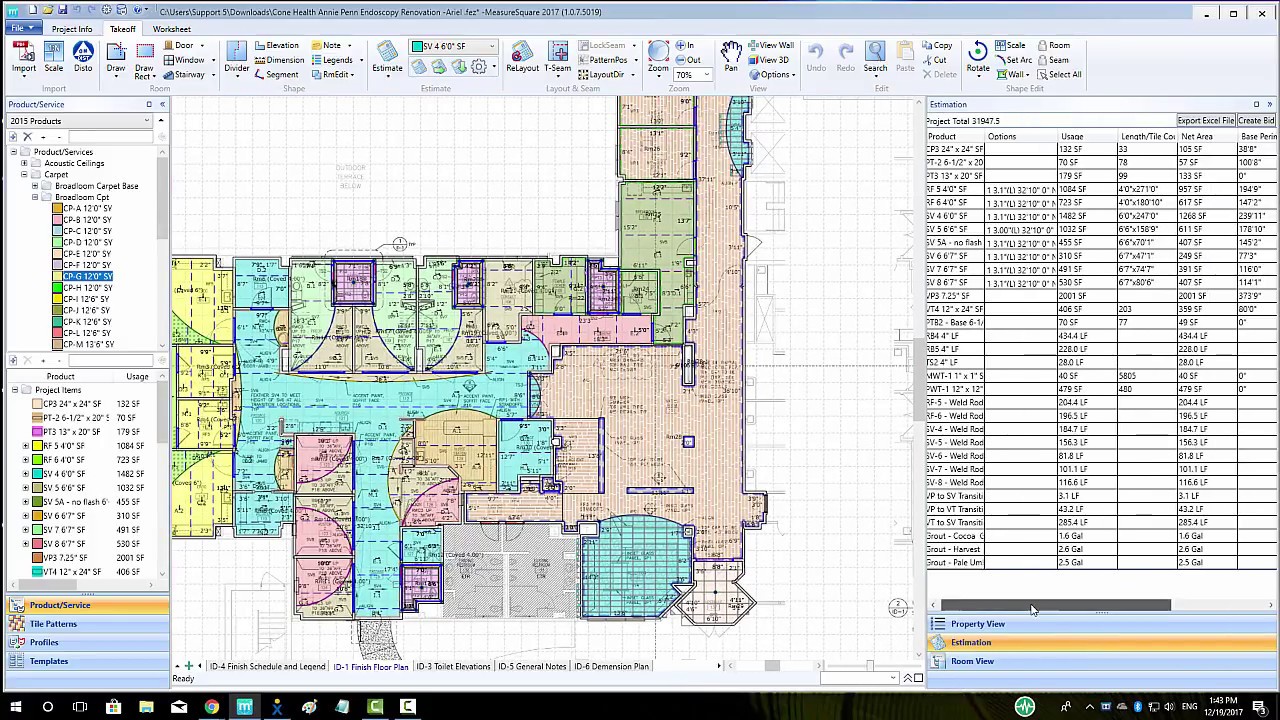Click the Open folder icon in title bar
This screenshot has width=1280, height=720.
[47, 11]
